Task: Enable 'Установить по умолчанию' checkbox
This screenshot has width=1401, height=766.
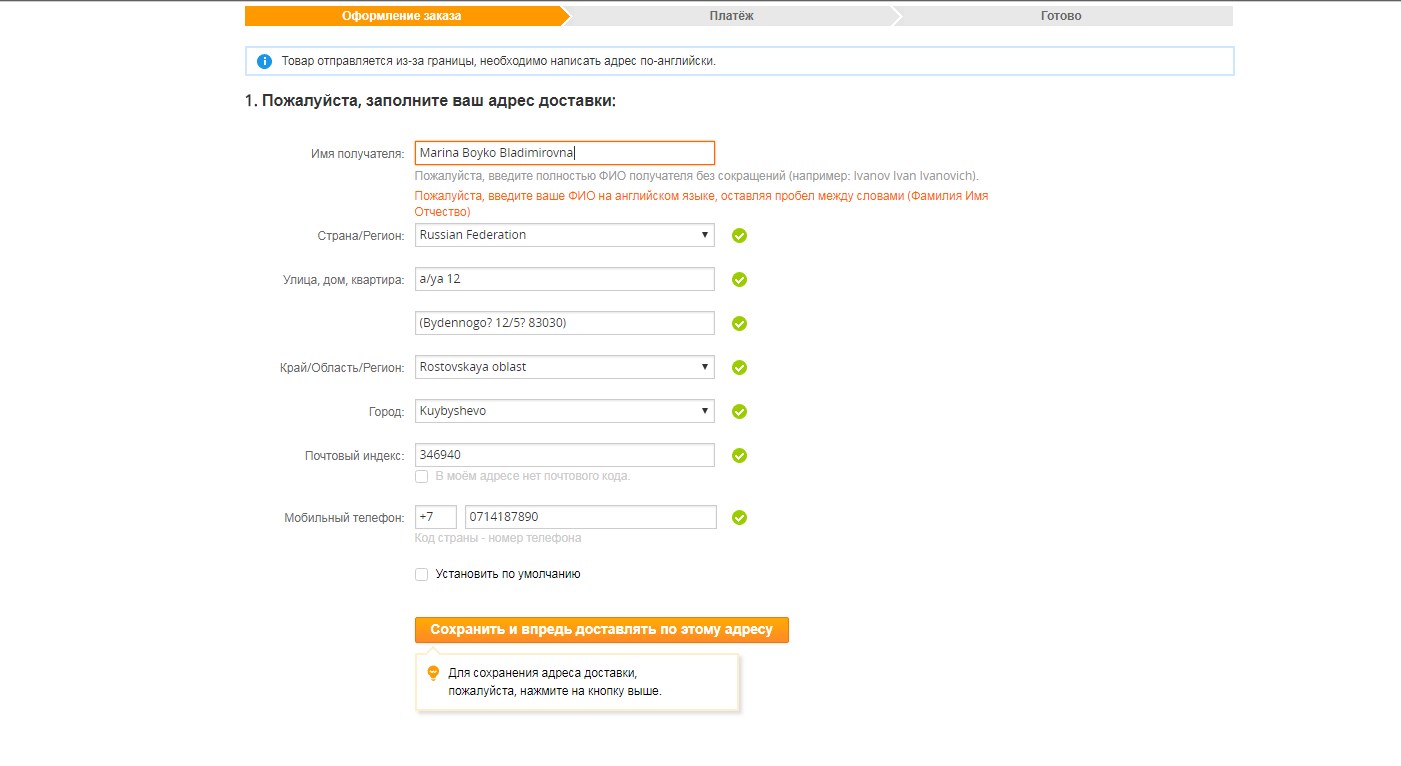Action: pyautogui.click(x=422, y=575)
